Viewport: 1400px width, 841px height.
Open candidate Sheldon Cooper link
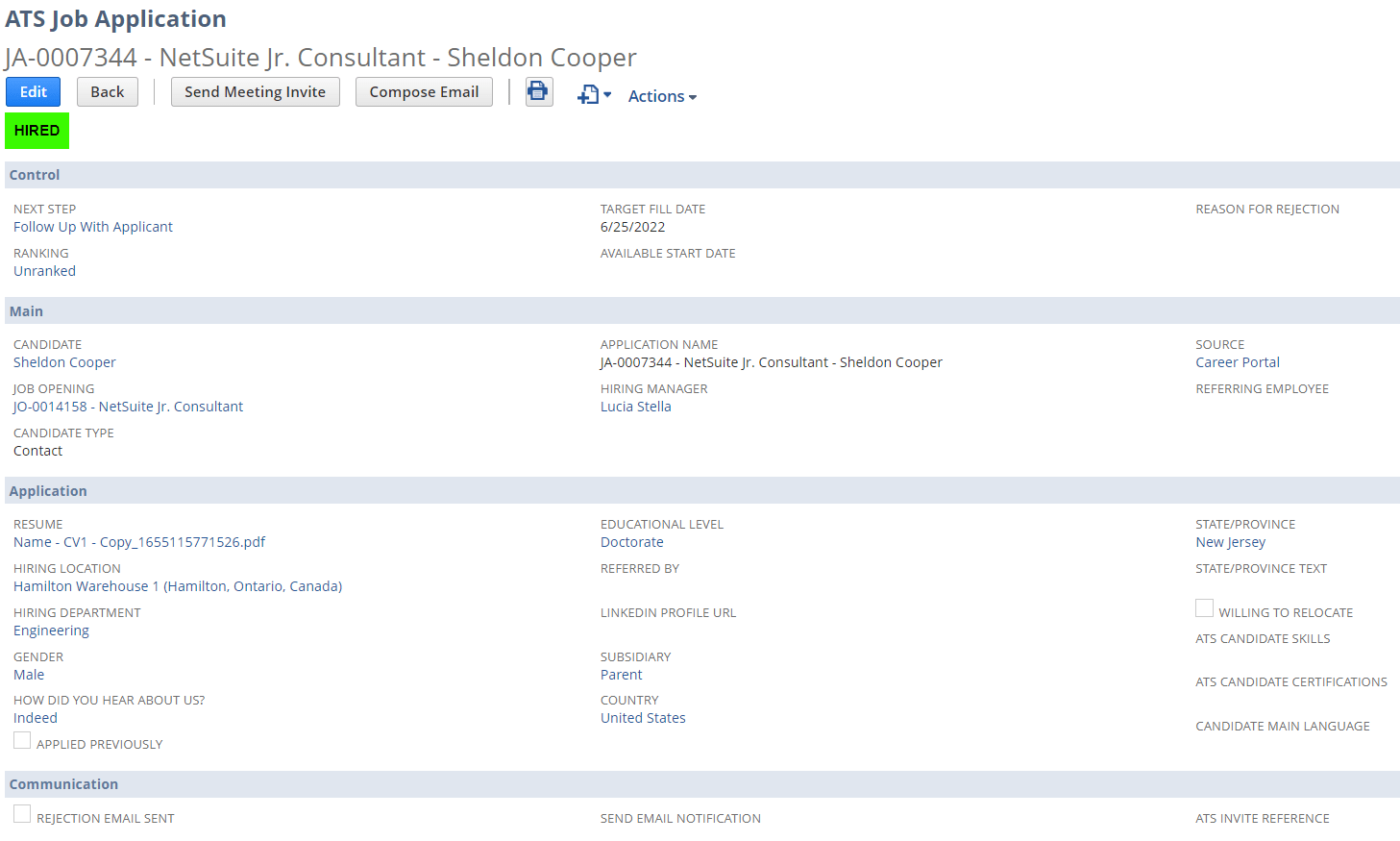[64, 362]
